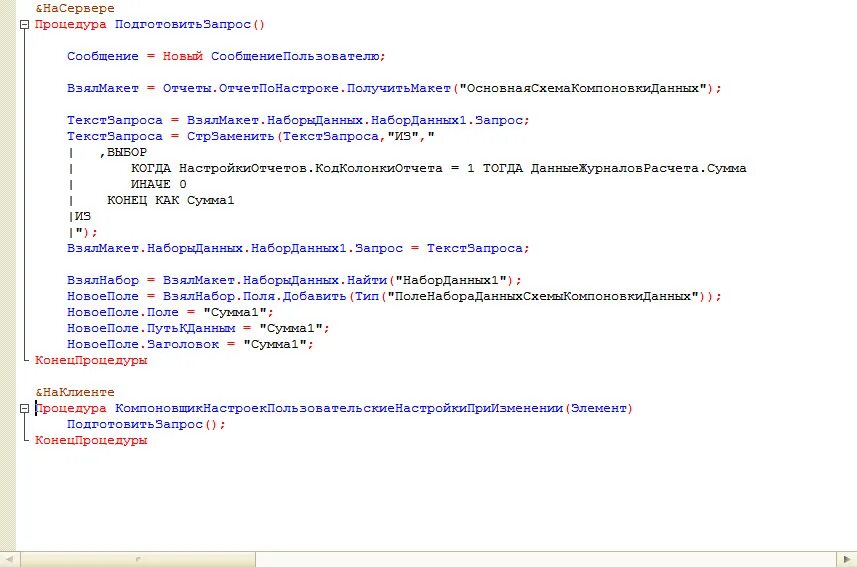Click the ВЫБОР keyword in the query text
857x567 pixels.
click(127, 152)
